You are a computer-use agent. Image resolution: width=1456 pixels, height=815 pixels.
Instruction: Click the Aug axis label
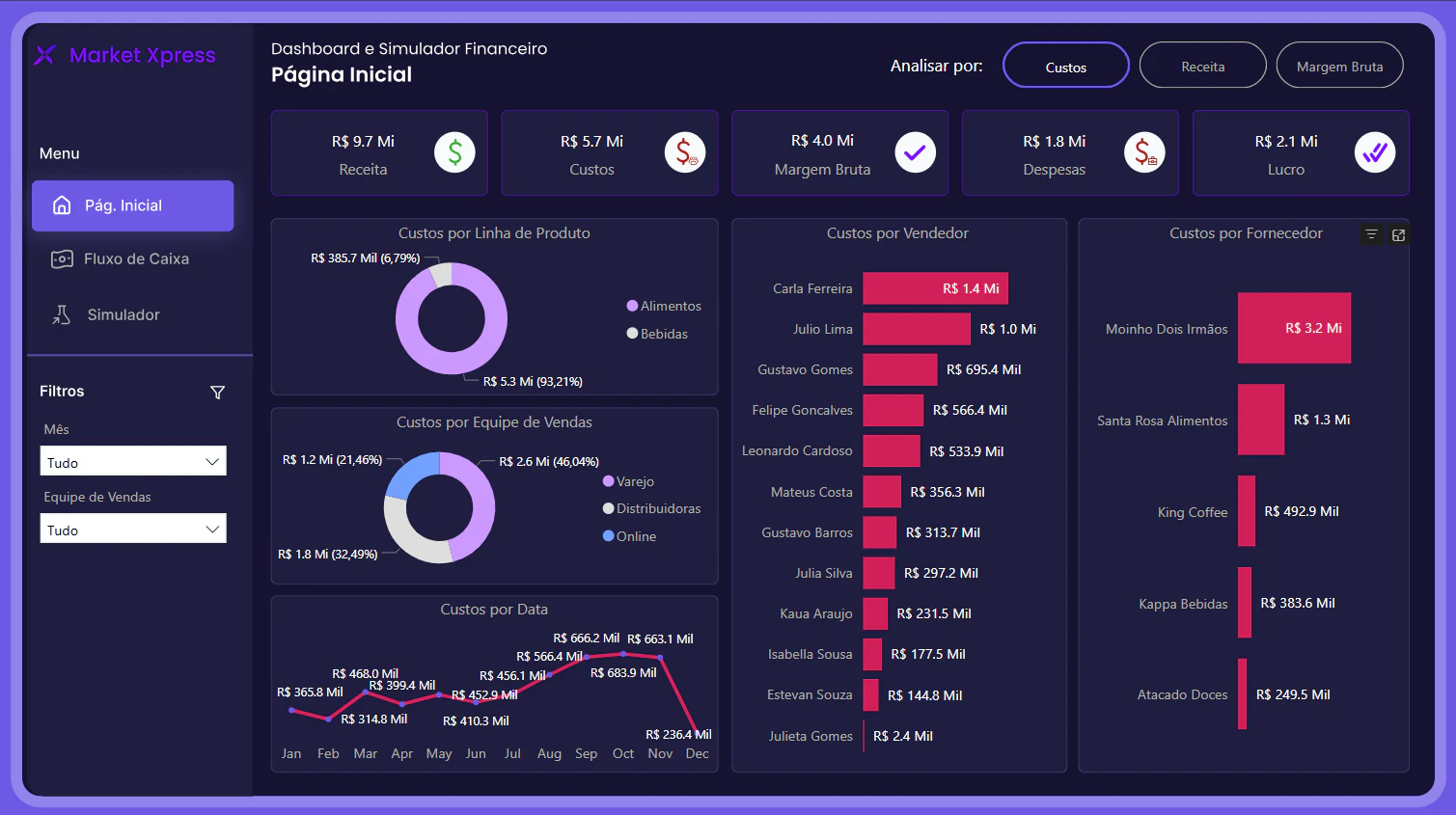pyautogui.click(x=549, y=753)
